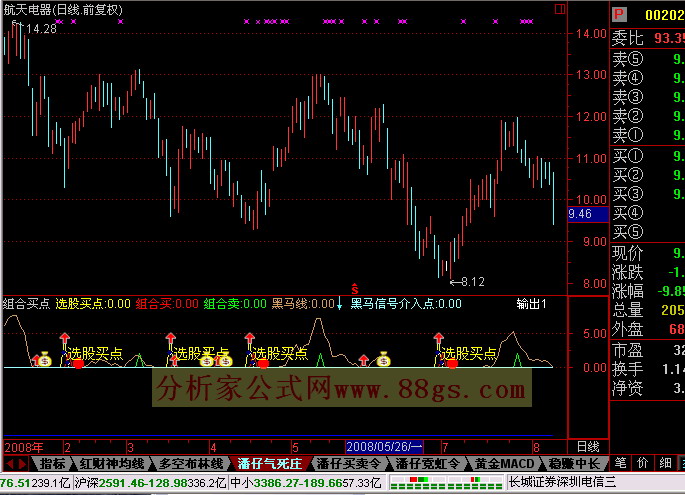The image size is (685, 495).
Task: Switch to 红财神均线 indicator tab
Action: (111, 464)
